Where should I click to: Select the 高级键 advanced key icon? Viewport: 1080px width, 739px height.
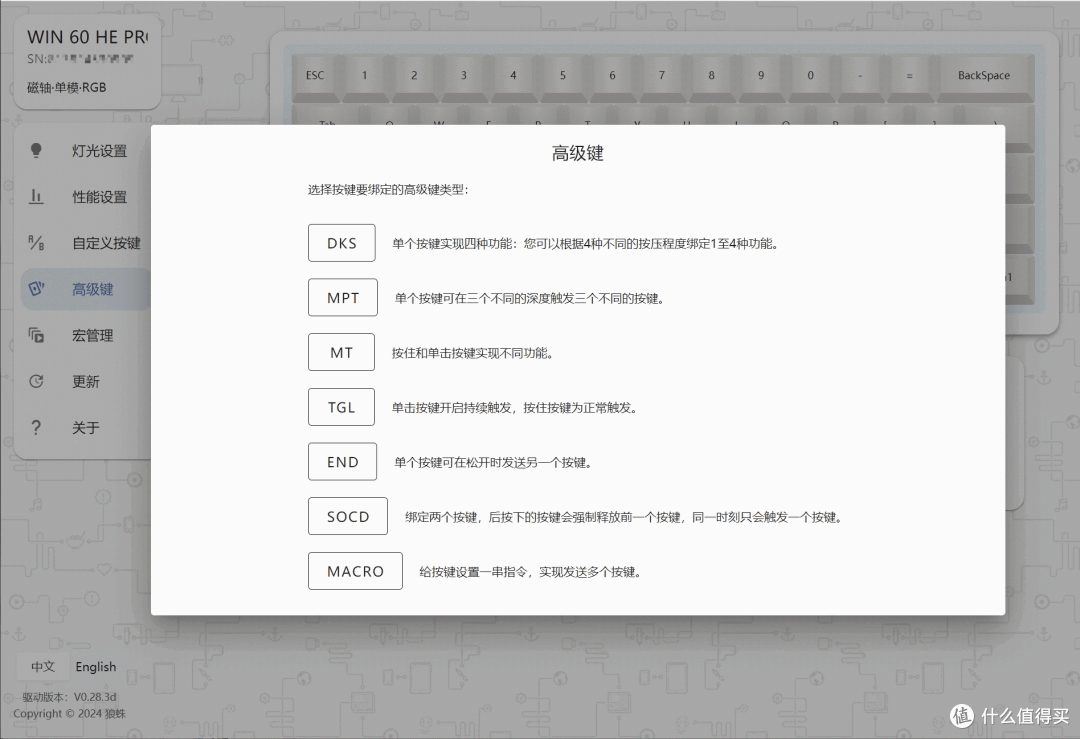tap(36, 288)
